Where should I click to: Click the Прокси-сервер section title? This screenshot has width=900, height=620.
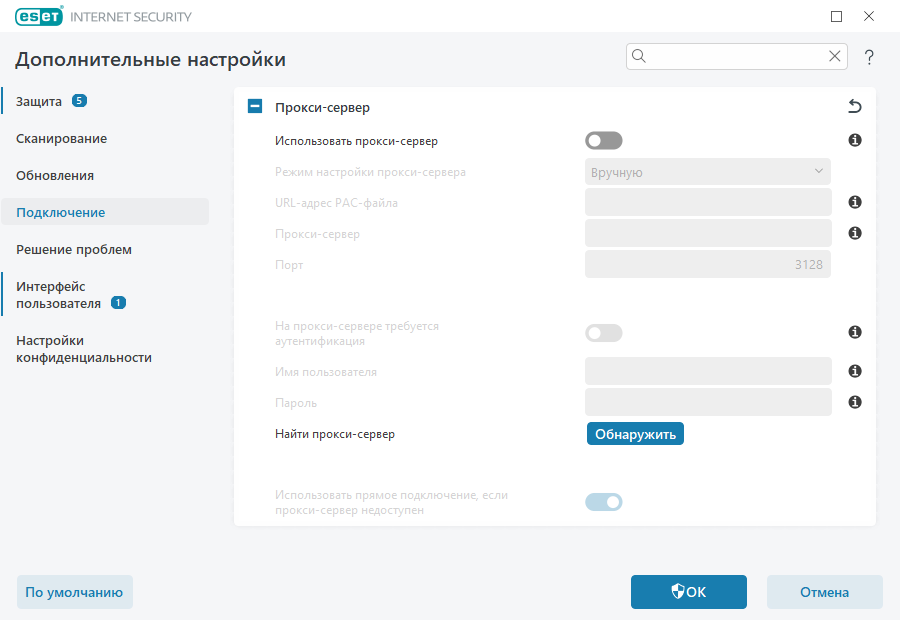tap(323, 107)
